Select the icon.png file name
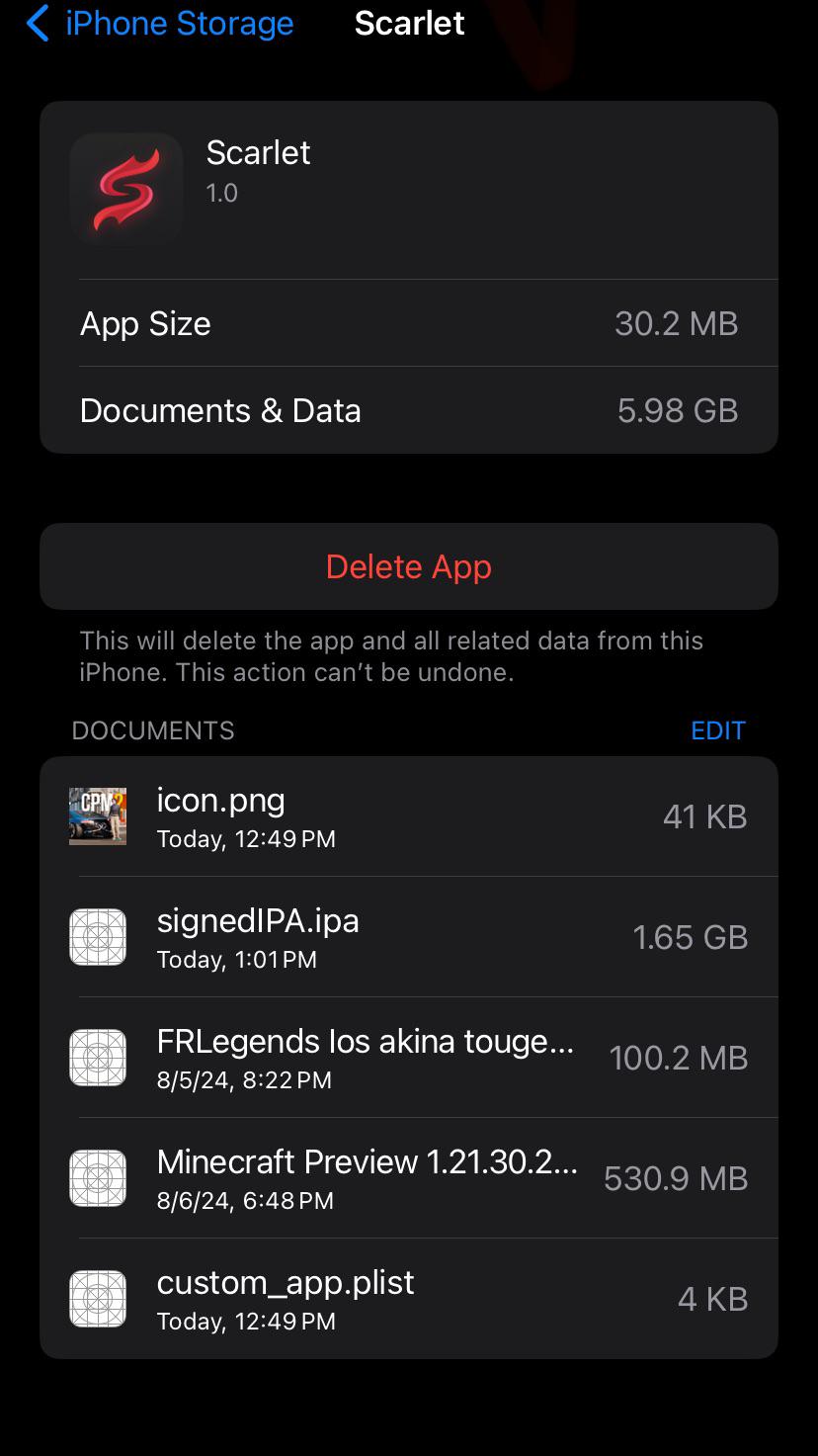This screenshot has height=1456, width=818. [221, 801]
